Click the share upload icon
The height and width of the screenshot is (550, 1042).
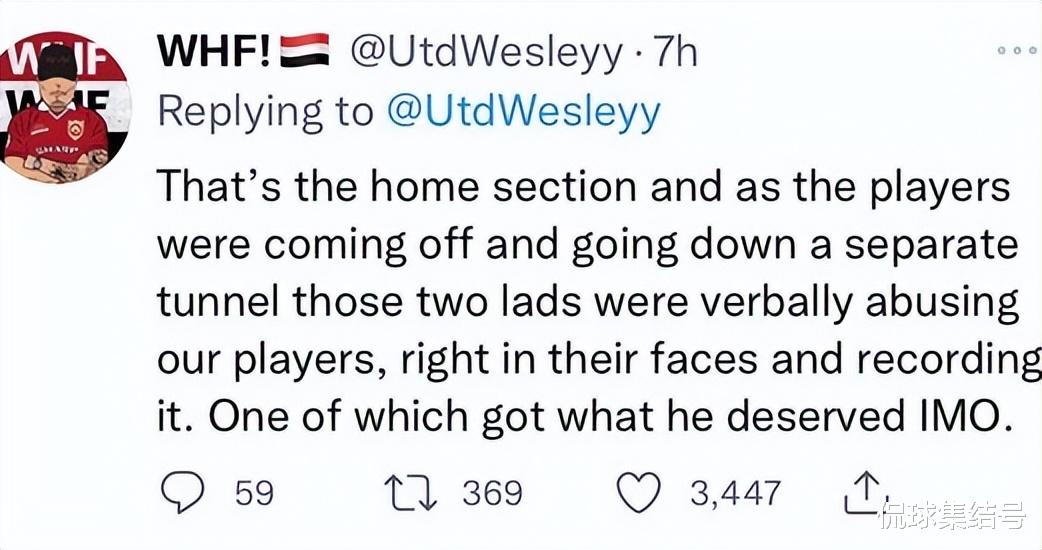tap(861, 492)
